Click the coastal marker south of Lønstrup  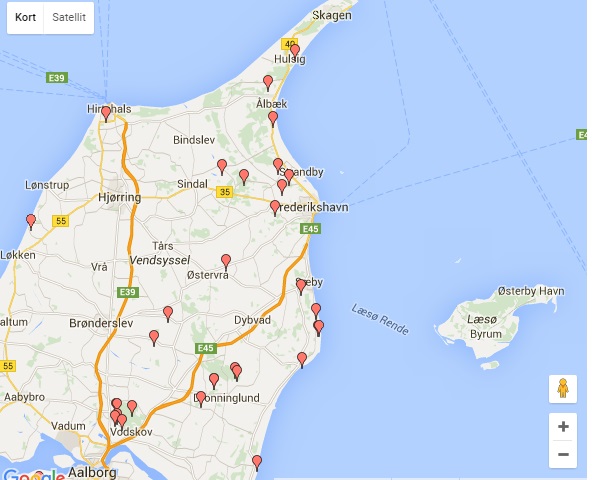31,222
